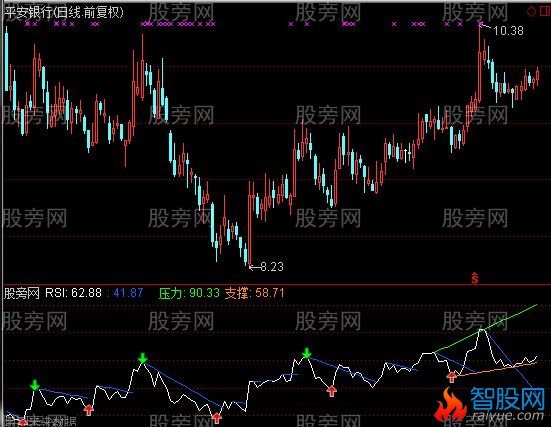Click the 股旁网 indicator name before RSI
This screenshot has width=551, height=427.
click(21, 293)
